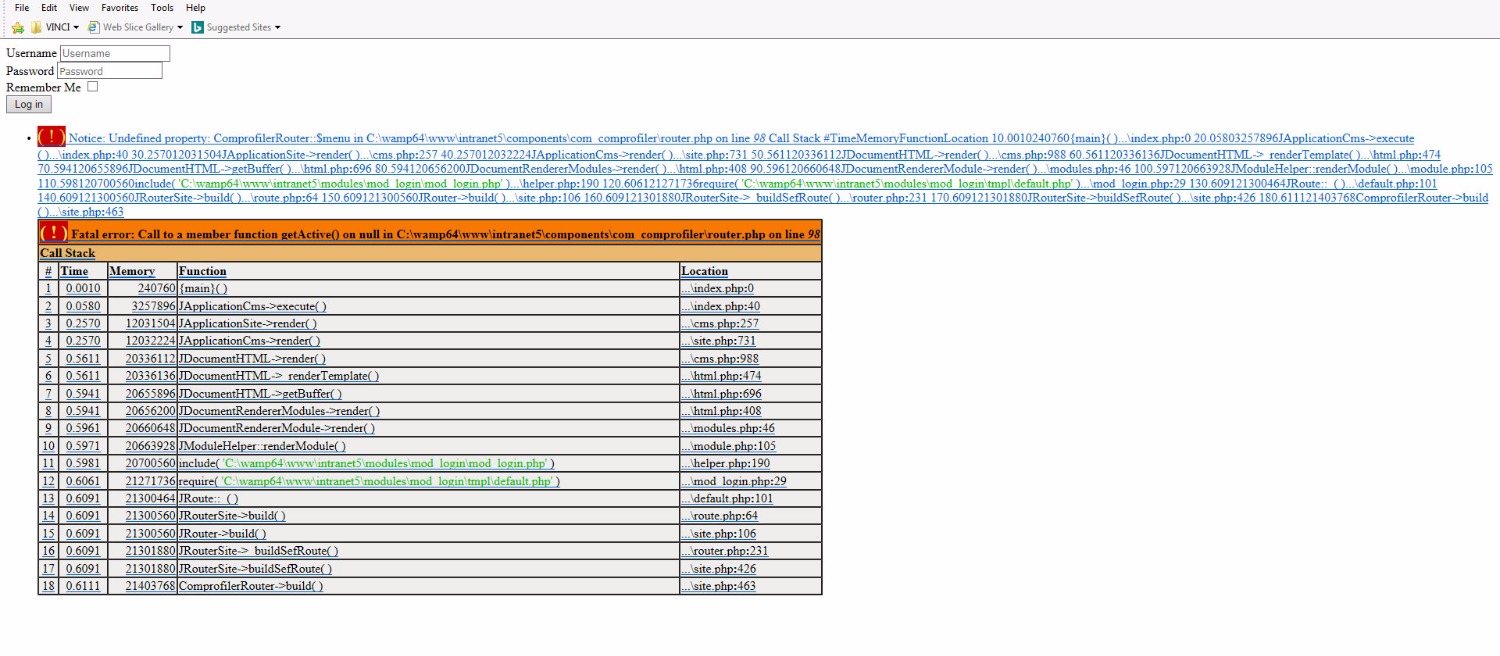Click the red warning icon beside the Notice

tap(52, 137)
